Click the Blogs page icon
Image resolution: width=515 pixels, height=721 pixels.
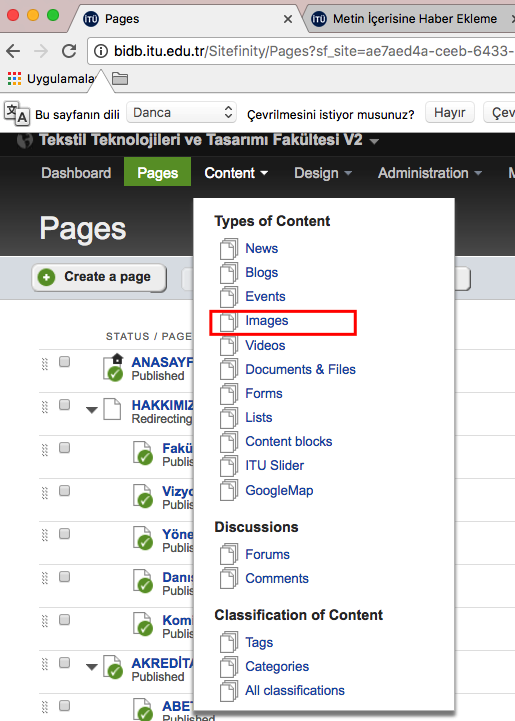[229, 273]
